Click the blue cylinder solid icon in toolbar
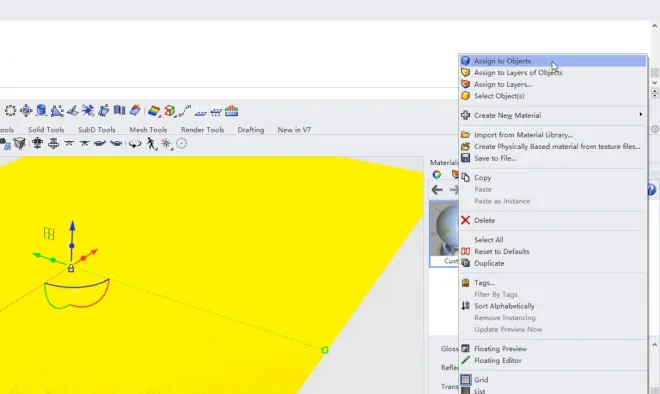 tap(41, 111)
